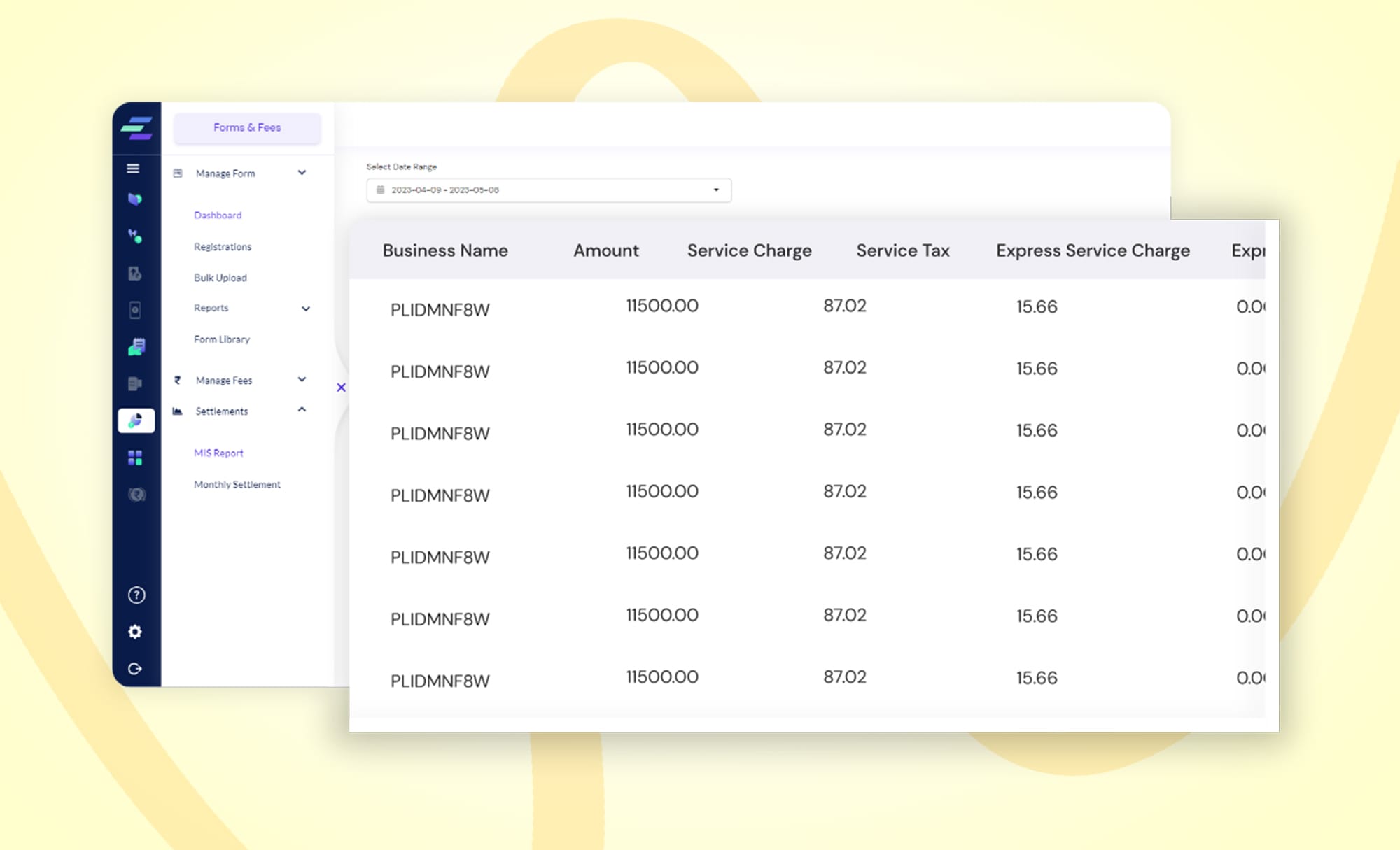Click PLIDMNF8W in the first table row
The image size is (1400, 850).
coord(440,310)
